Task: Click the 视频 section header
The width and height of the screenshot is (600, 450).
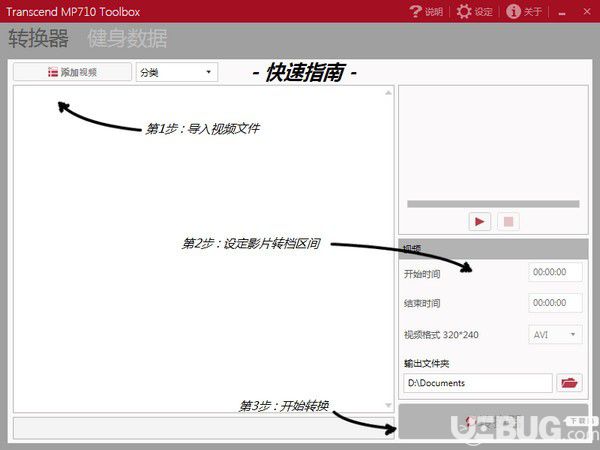Action: click(493, 249)
